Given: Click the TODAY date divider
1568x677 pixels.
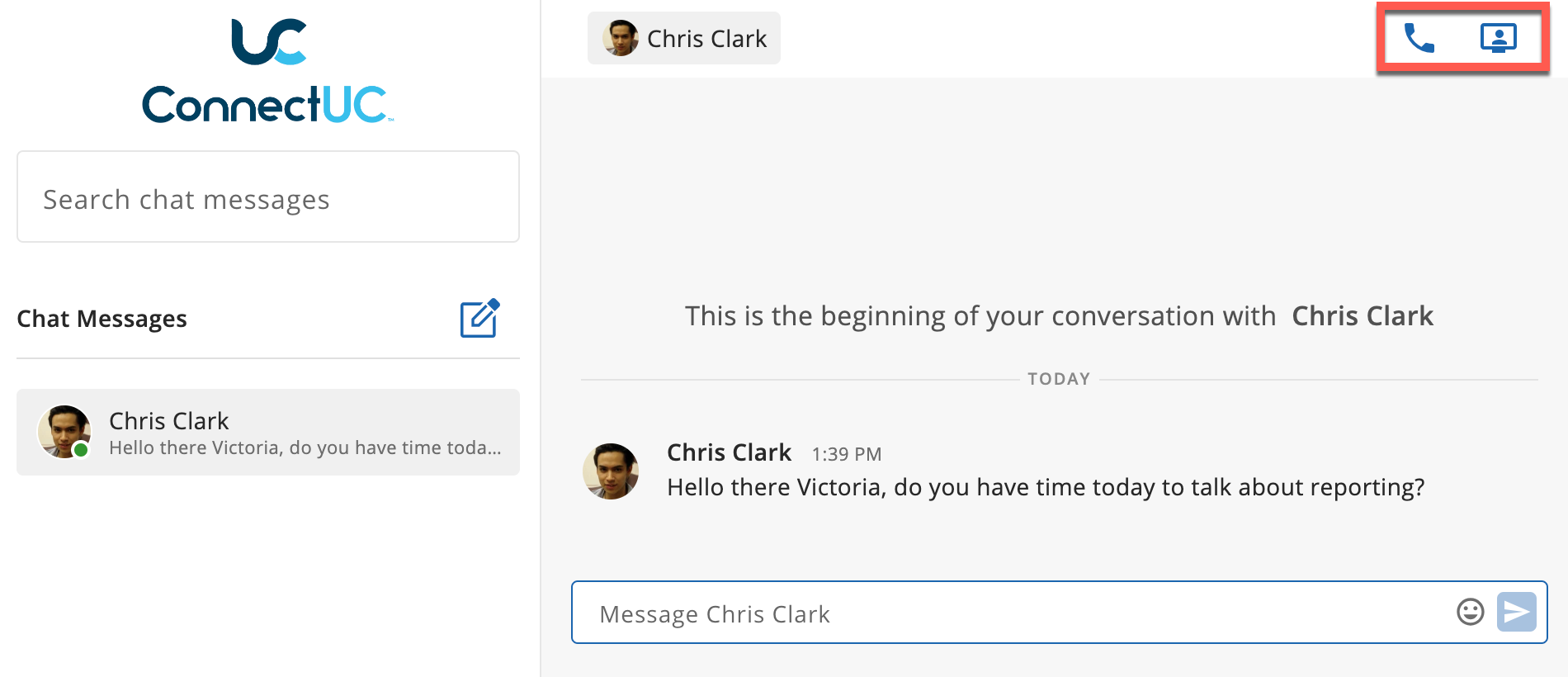Looking at the screenshot, I should tap(1059, 379).
